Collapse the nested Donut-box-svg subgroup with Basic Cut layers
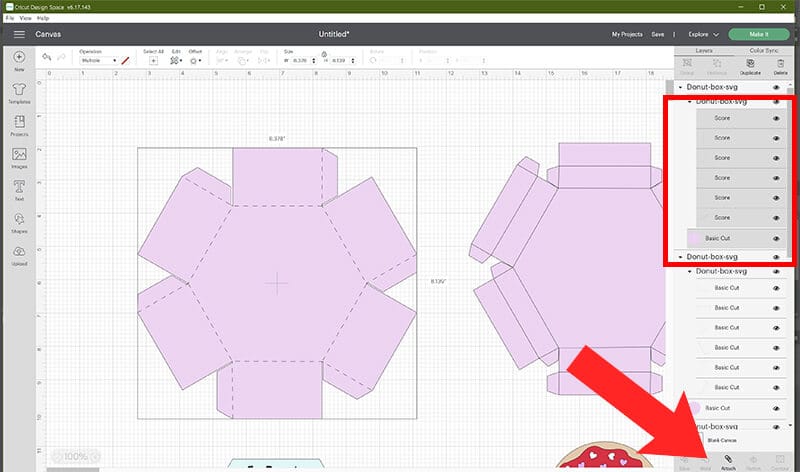The image size is (800, 472). 690,271
